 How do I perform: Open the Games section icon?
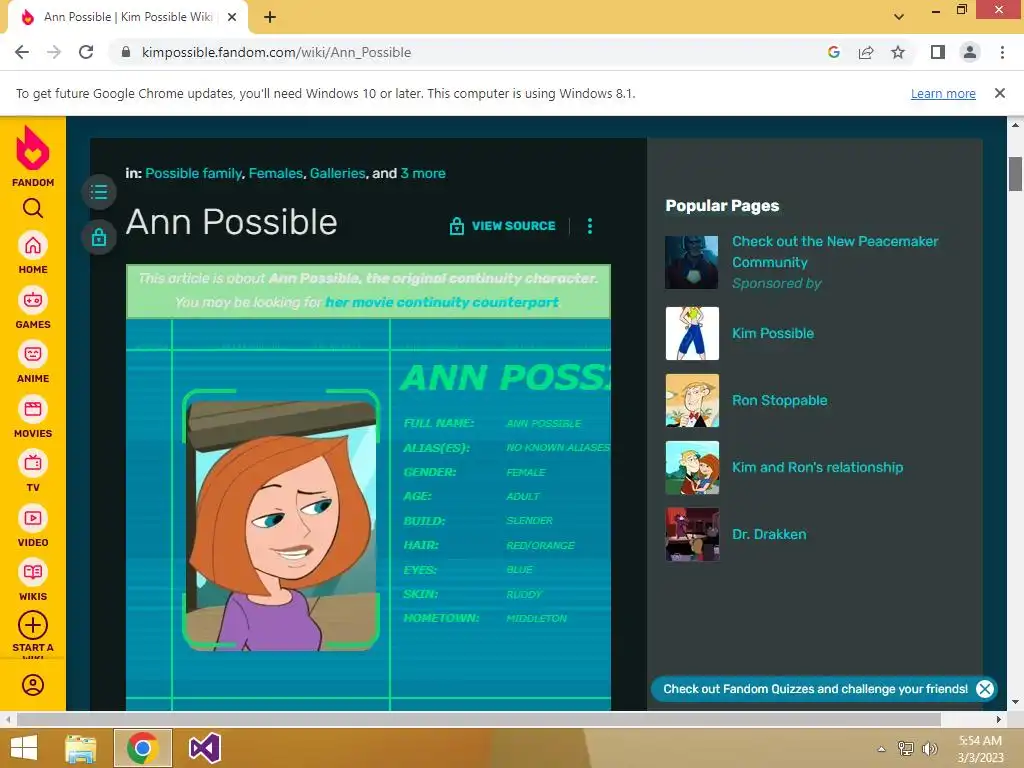33,300
